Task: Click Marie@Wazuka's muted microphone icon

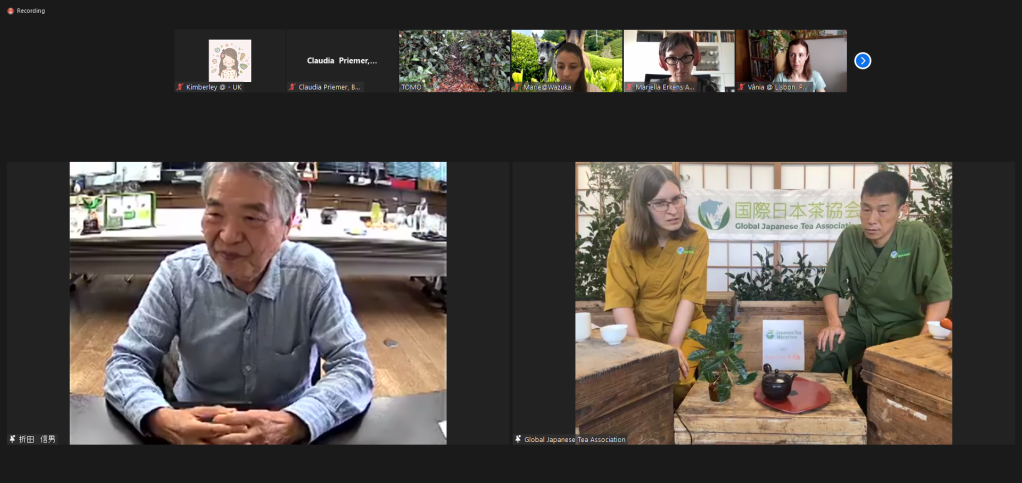Action: [x=517, y=87]
